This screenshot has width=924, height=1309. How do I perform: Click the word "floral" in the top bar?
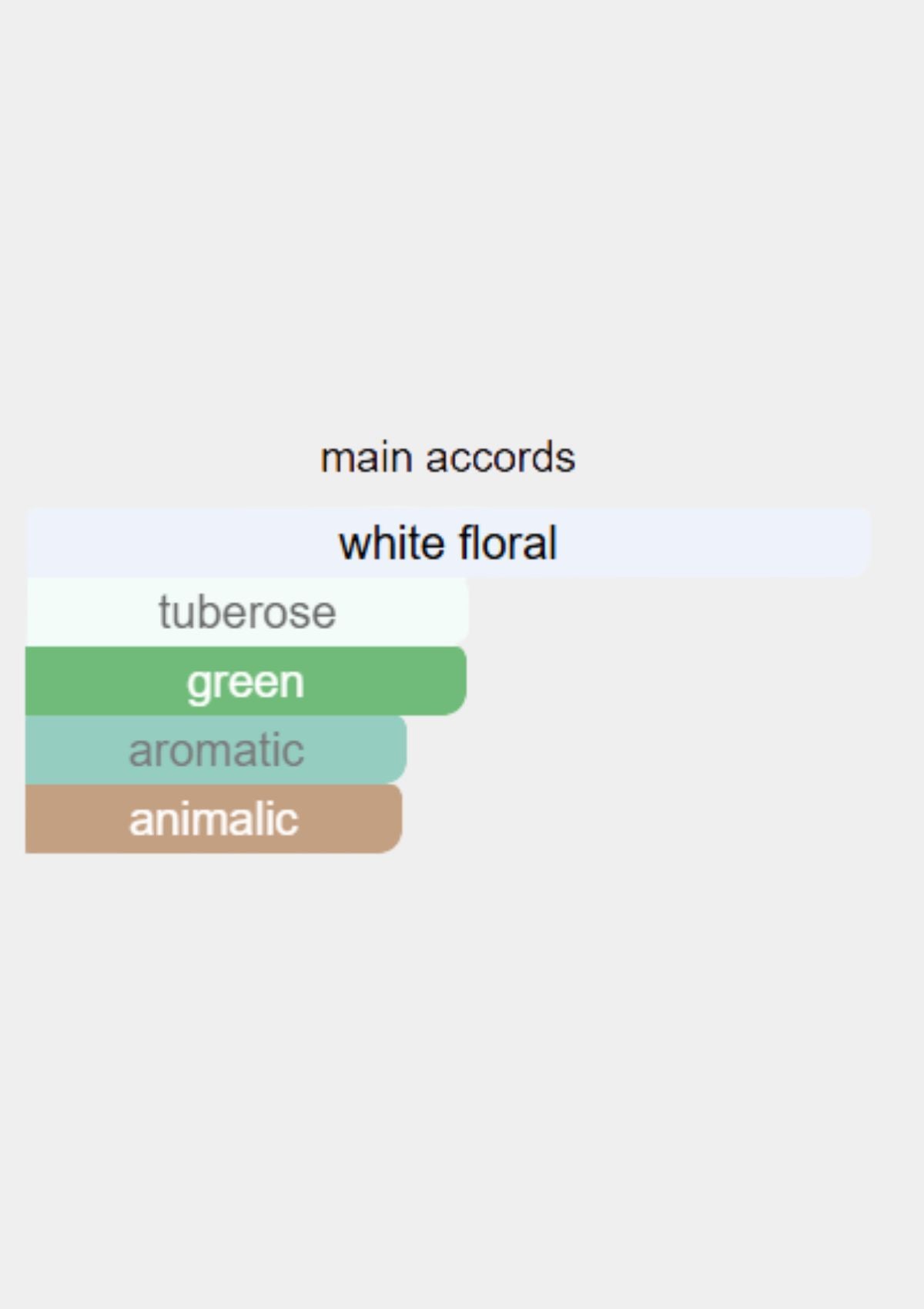click(x=507, y=543)
